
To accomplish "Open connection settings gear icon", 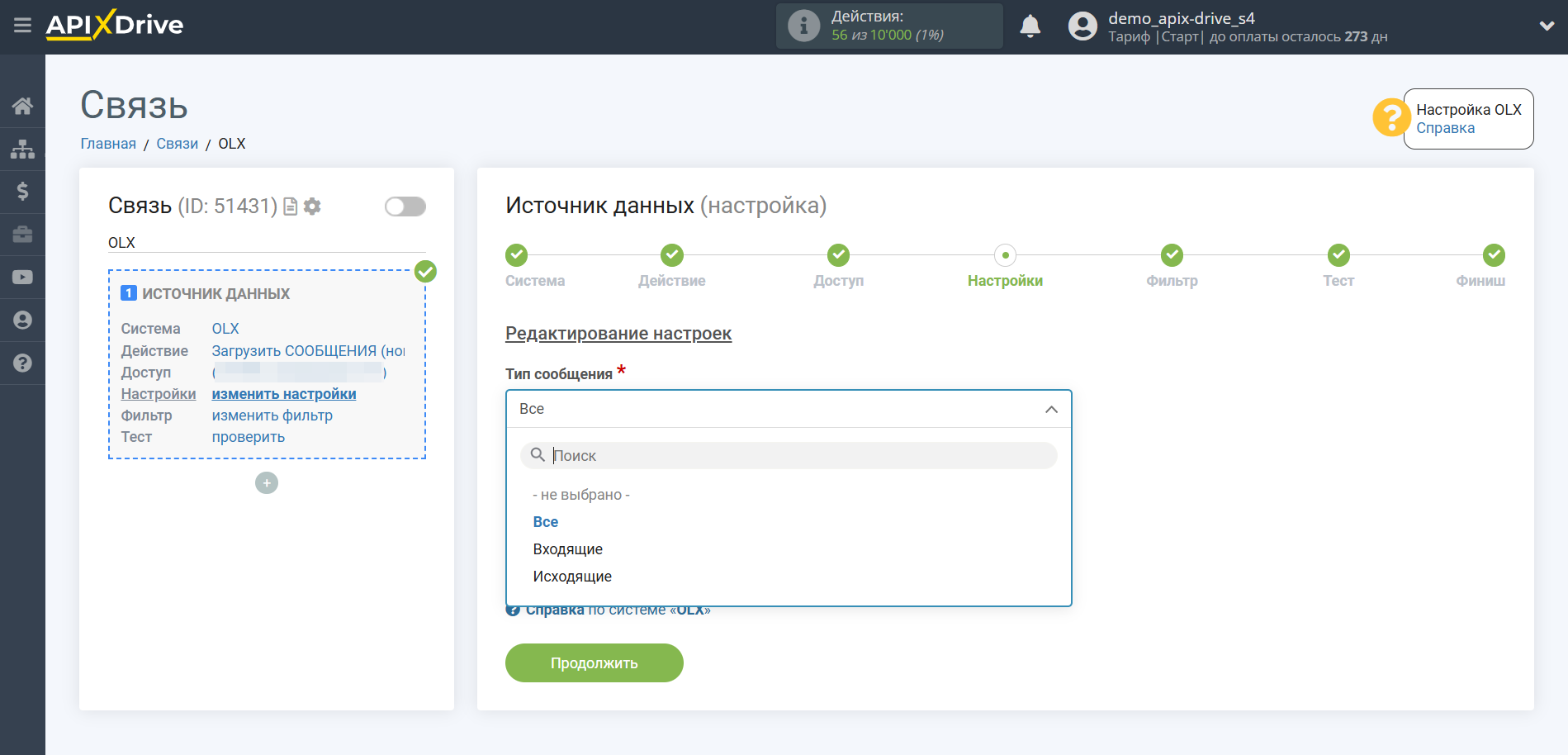I will [x=312, y=207].
